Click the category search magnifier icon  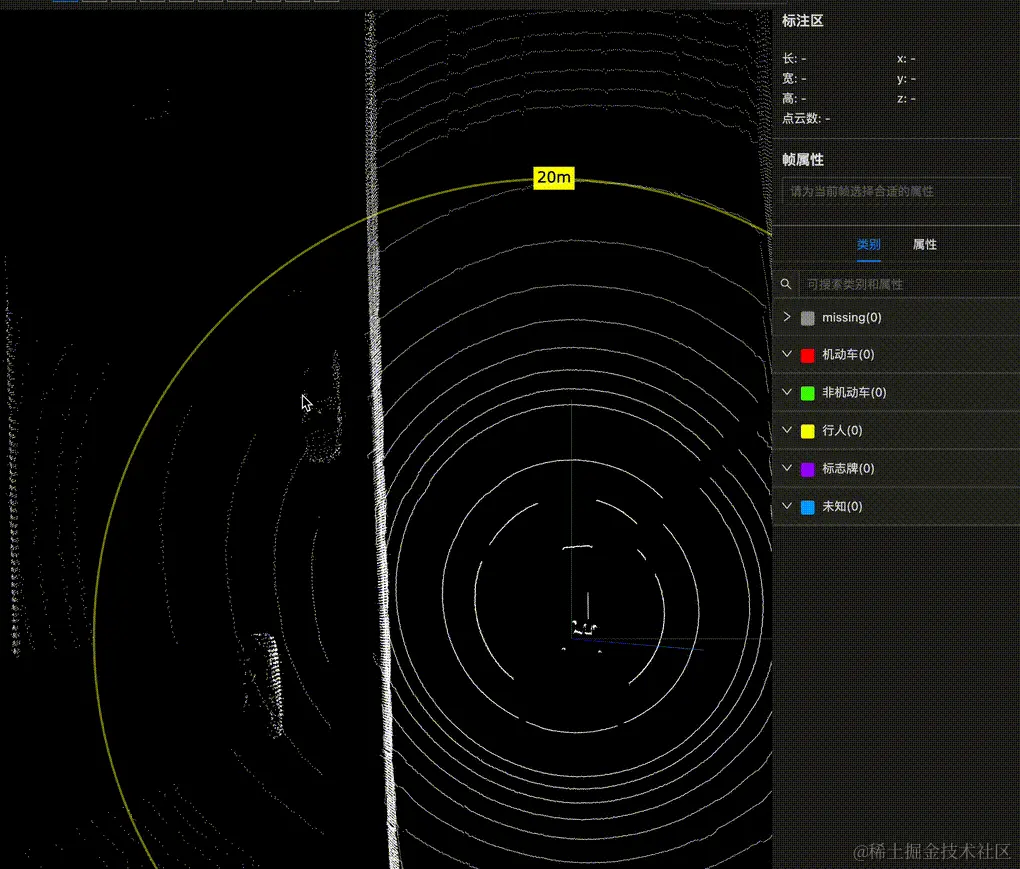click(x=786, y=284)
